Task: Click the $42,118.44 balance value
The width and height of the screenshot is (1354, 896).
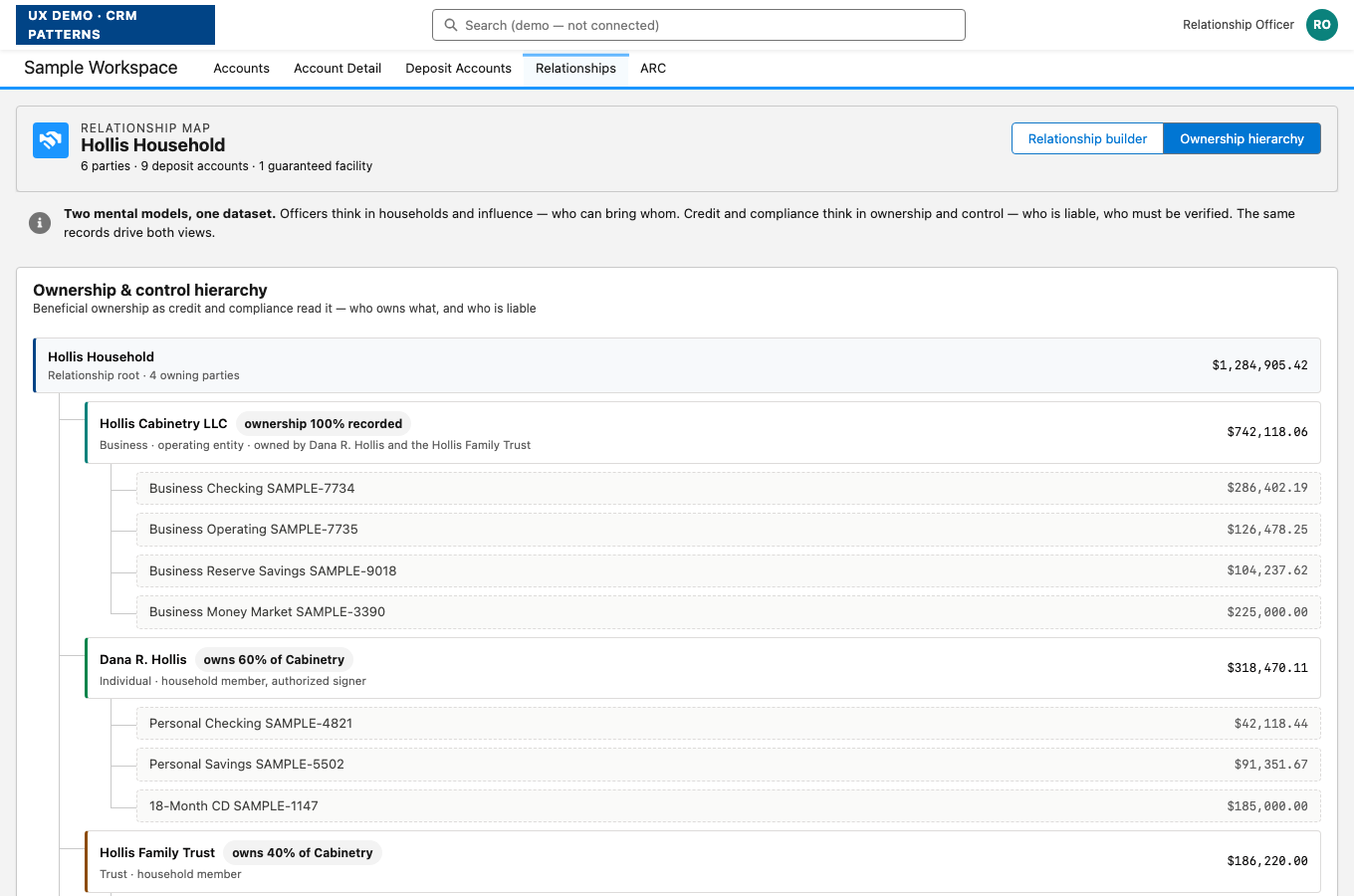Action: click(1271, 724)
